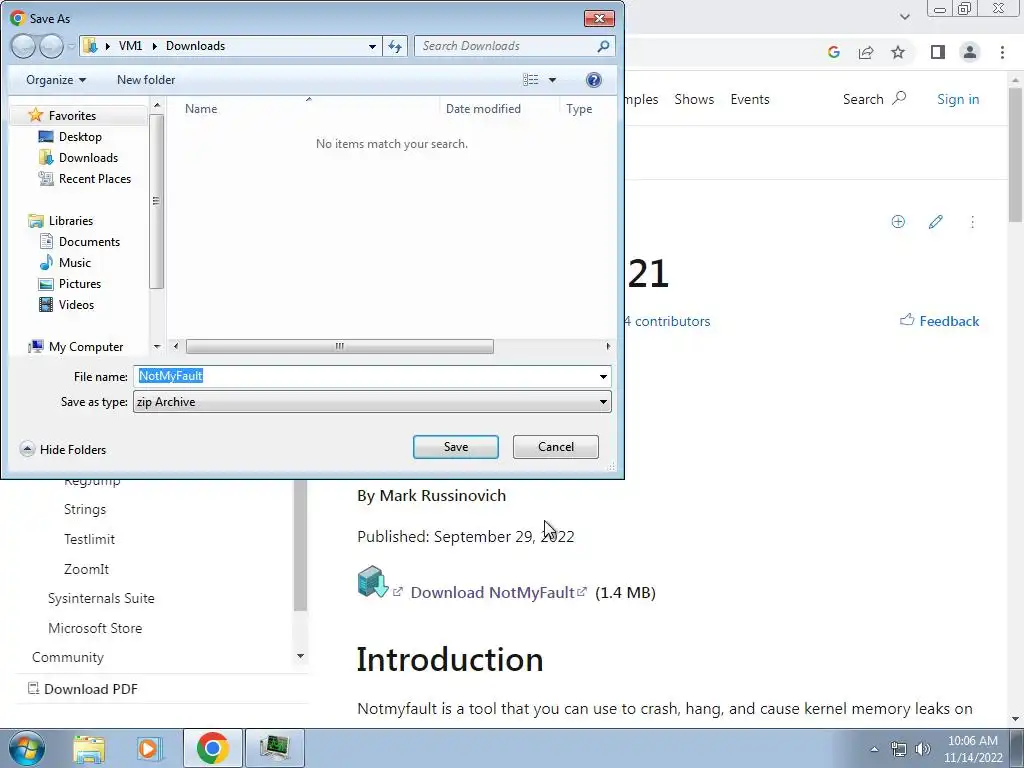Click the Back navigation arrow in Save As dialog
This screenshot has width=1024, height=768.
23,46
